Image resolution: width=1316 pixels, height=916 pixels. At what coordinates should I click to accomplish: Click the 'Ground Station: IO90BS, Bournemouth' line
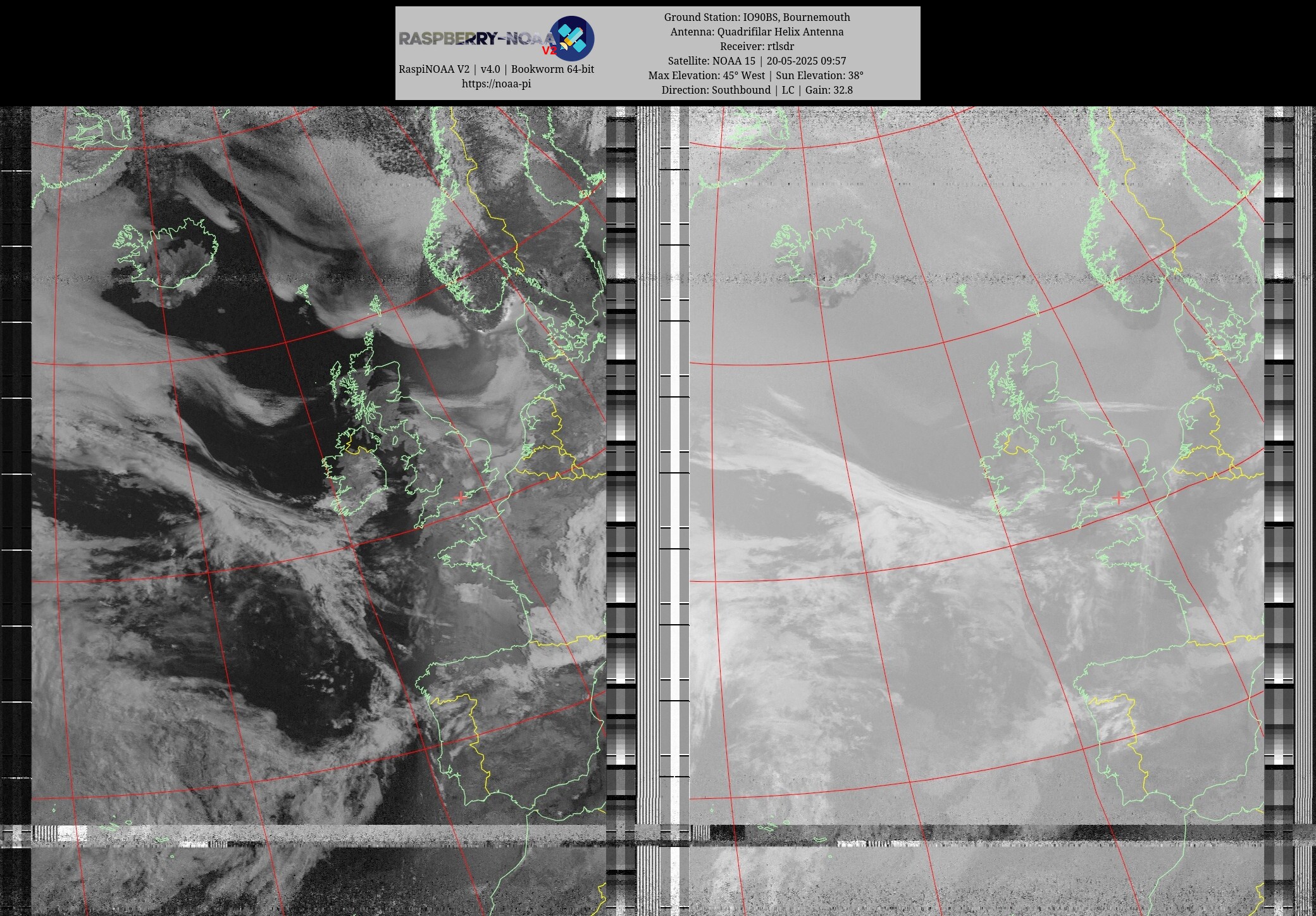pyautogui.click(x=757, y=17)
